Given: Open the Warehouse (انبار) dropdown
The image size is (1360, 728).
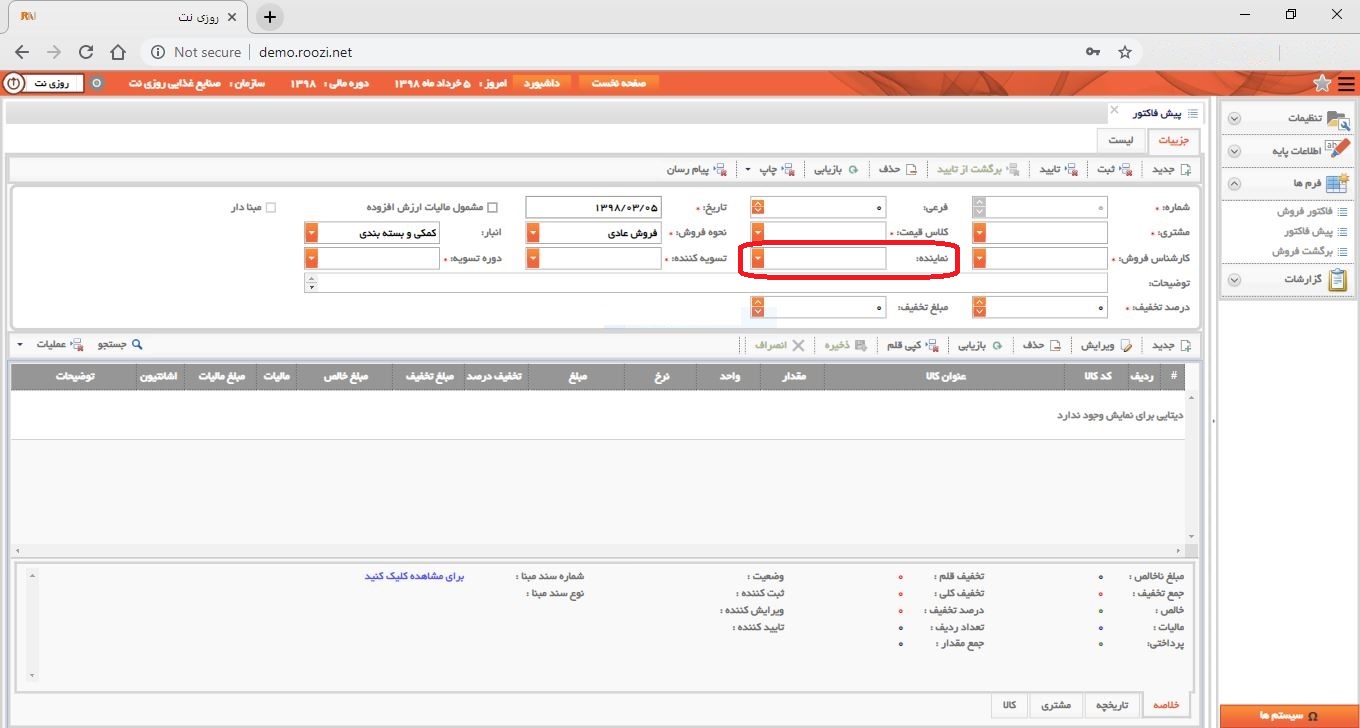Looking at the screenshot, I should coord(311,233).
